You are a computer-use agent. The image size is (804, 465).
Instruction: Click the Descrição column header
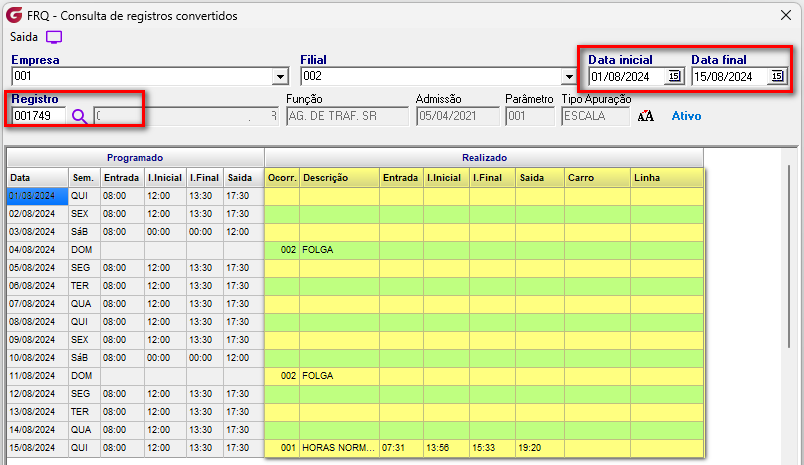[x=339, y=178]
